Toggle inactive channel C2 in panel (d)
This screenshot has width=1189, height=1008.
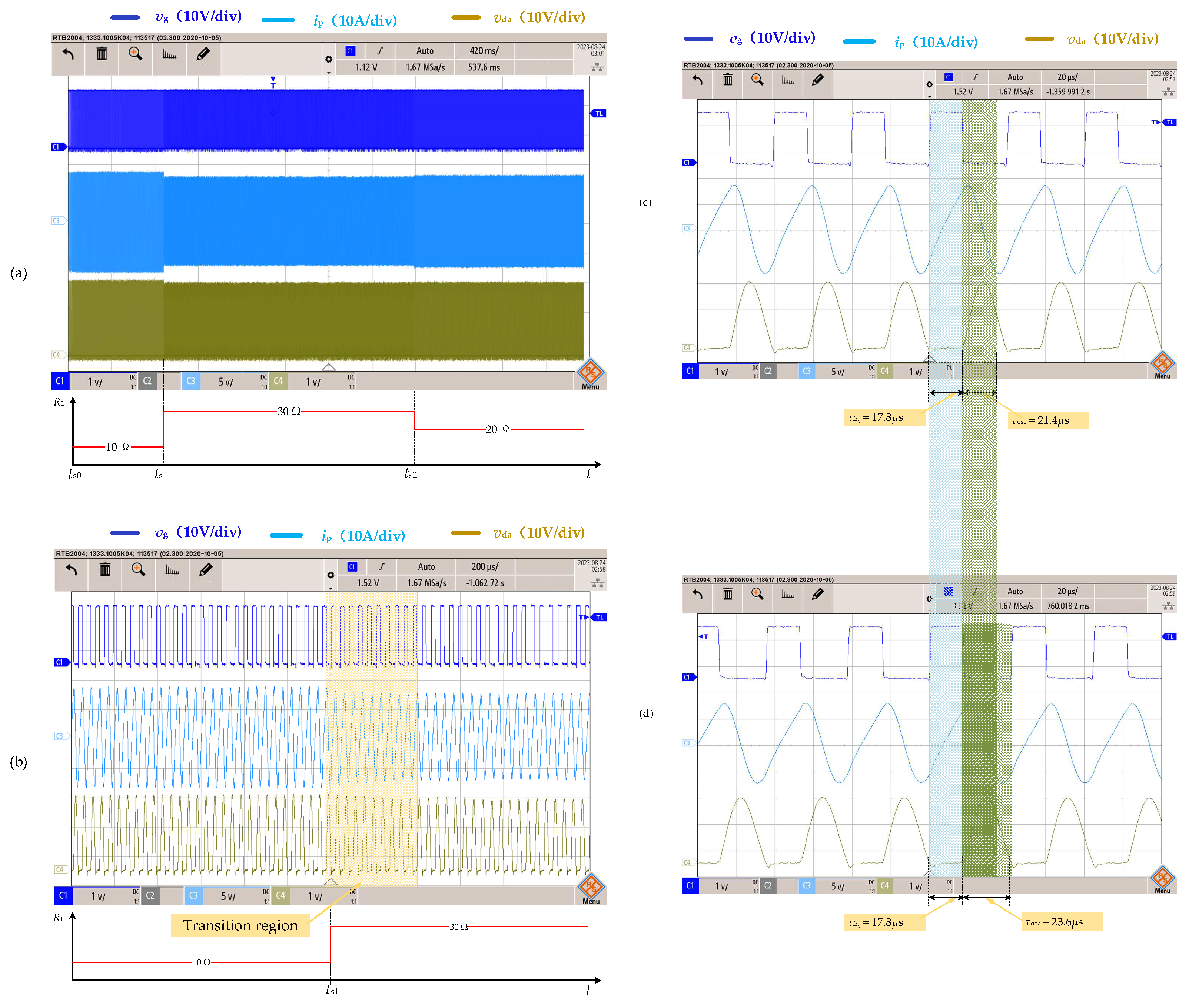coord(768,886)
